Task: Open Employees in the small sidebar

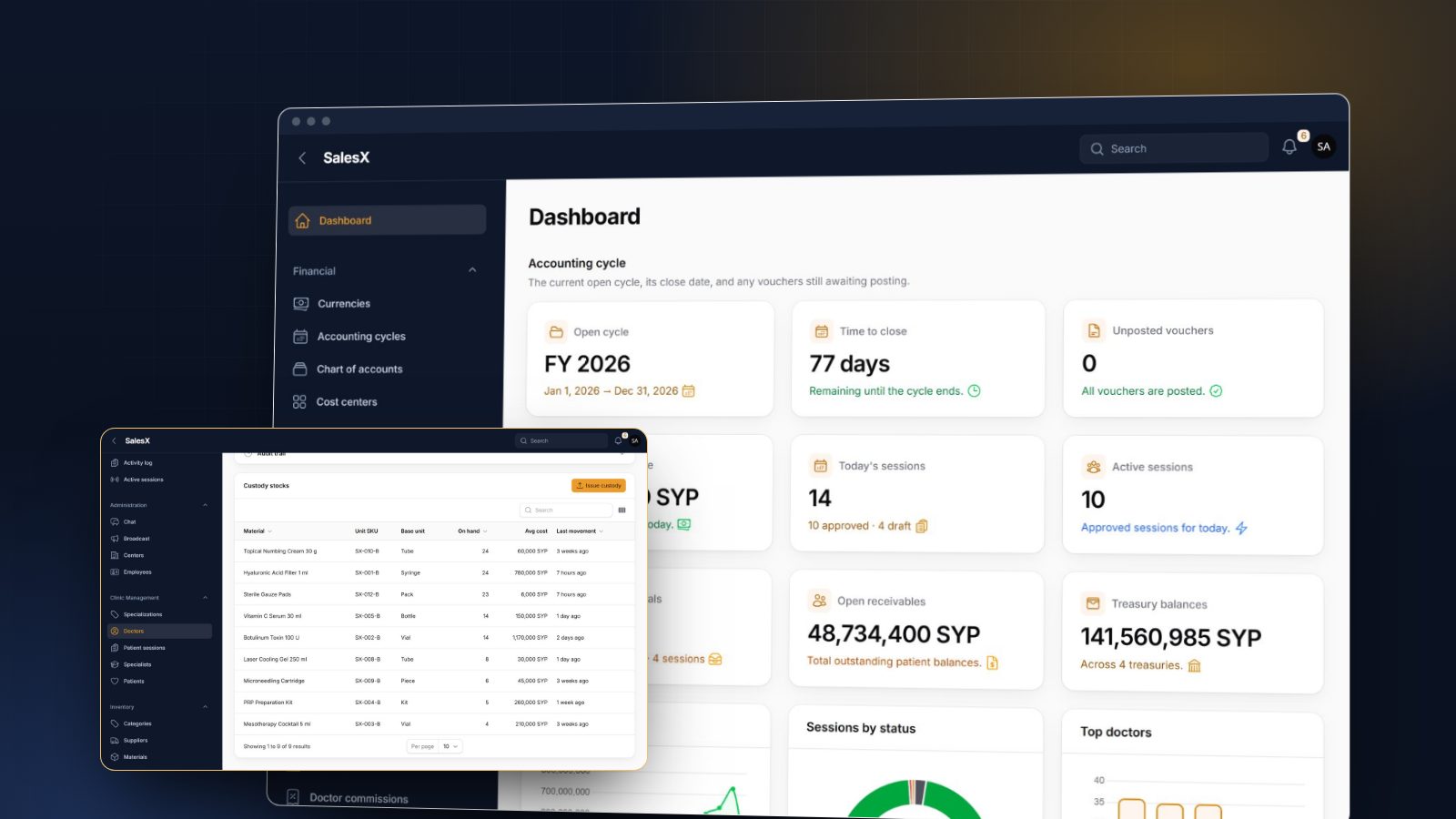Action: (x=137, y=572)
